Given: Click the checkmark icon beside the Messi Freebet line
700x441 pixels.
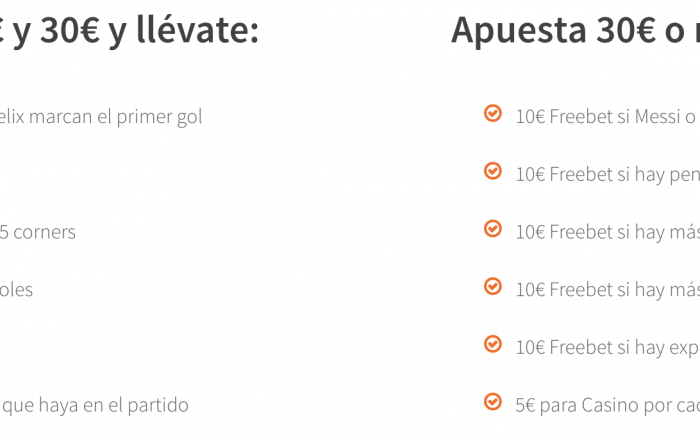Looking at the screenshot, I should (x=493, y=113).
